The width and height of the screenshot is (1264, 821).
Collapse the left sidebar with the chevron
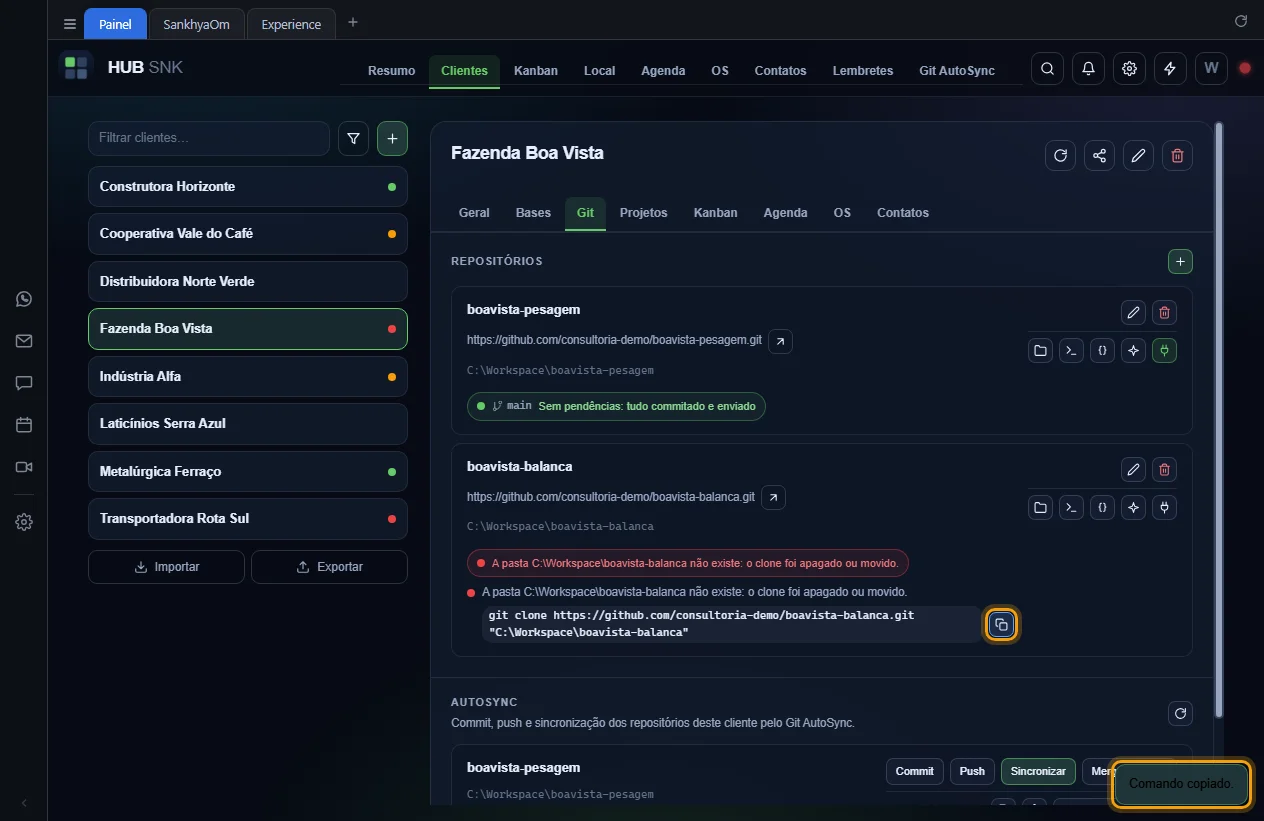pyautogui.click(x=24, y=802)
